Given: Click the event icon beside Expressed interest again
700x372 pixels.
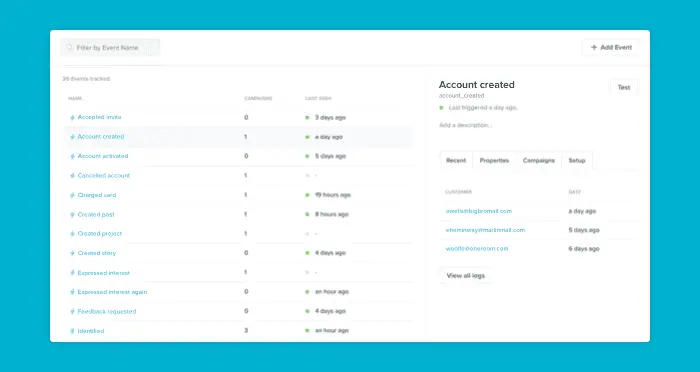Looking at the screenshot, I should [x=72, y=292].
